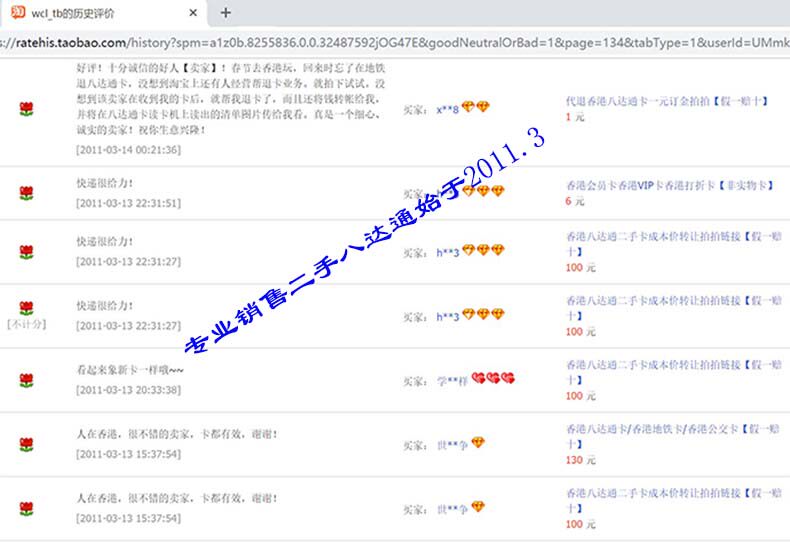Click the diamond rank icons beside x**8
790x542 pixels.
pyautogui.click(x=476, y=107)
